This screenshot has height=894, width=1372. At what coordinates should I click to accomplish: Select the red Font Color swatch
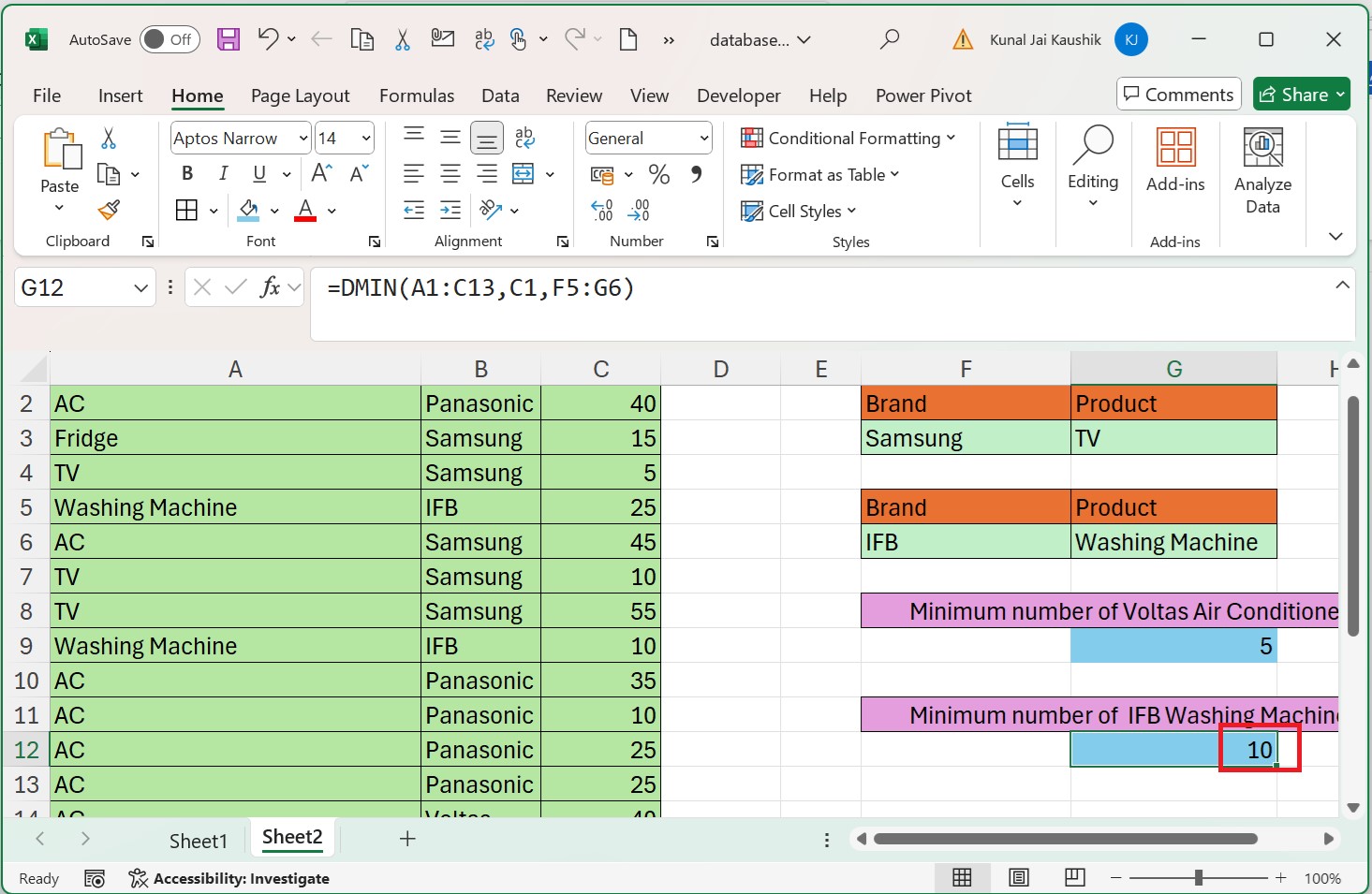[x=304, y=211]
